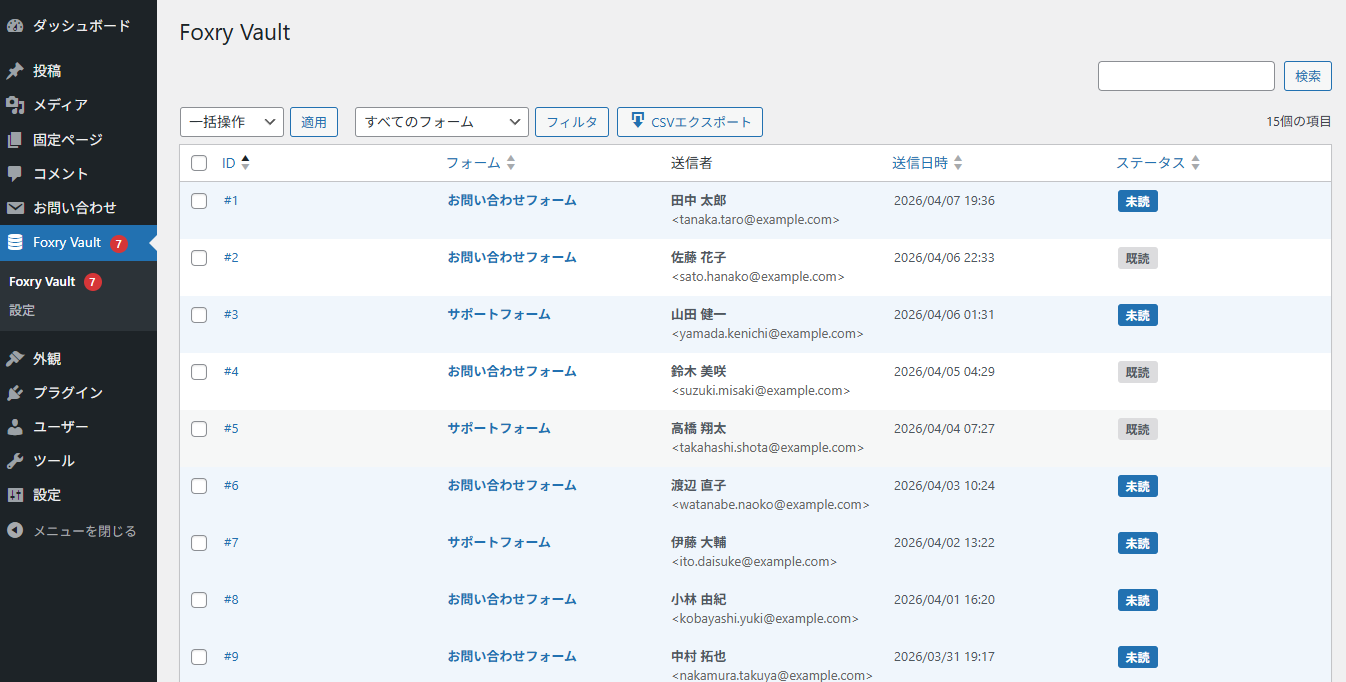
Task: Open the 一括操作 dropdown
Action: coord(231,122)
